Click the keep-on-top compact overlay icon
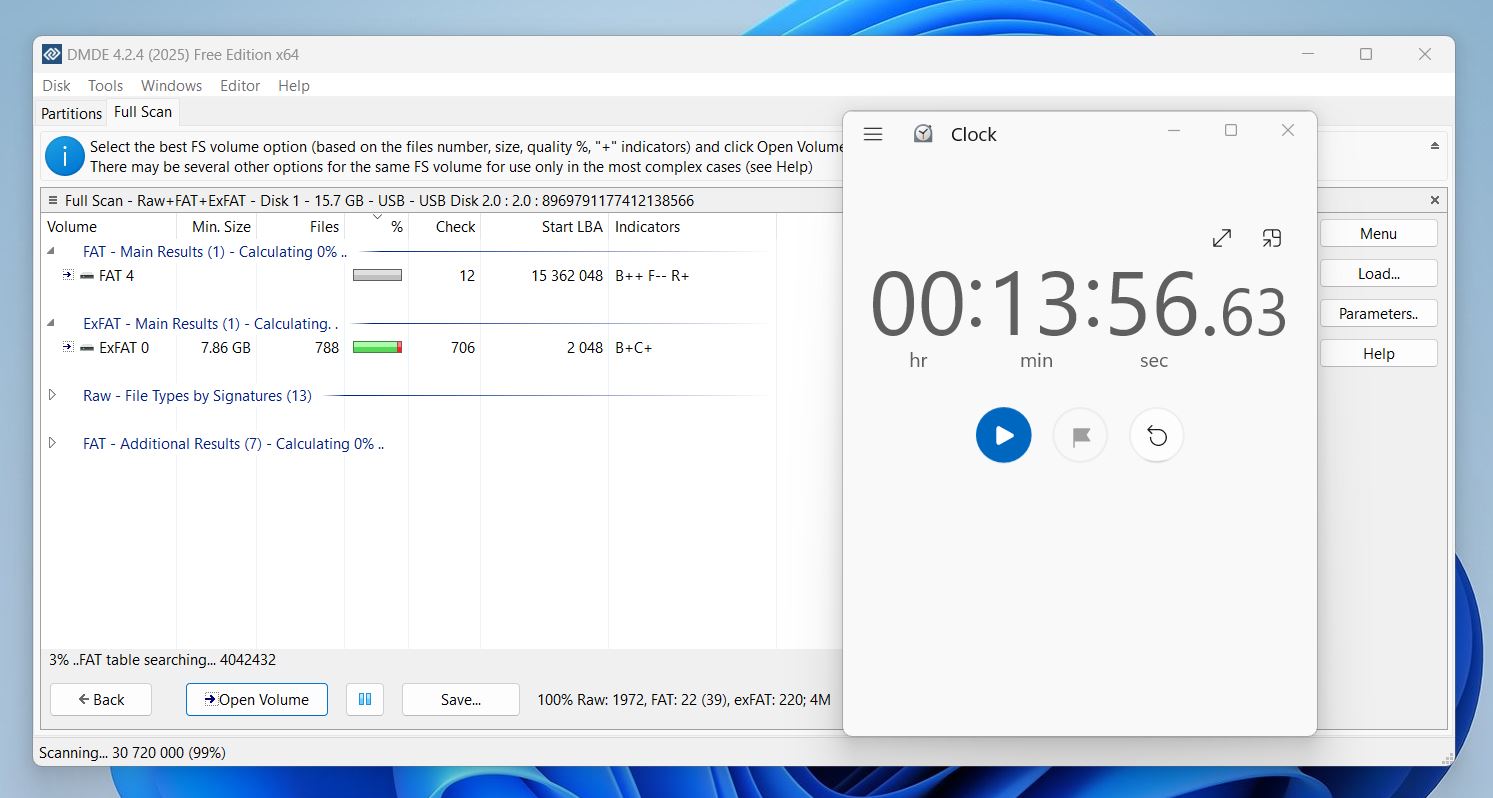 coord(1271,238)
